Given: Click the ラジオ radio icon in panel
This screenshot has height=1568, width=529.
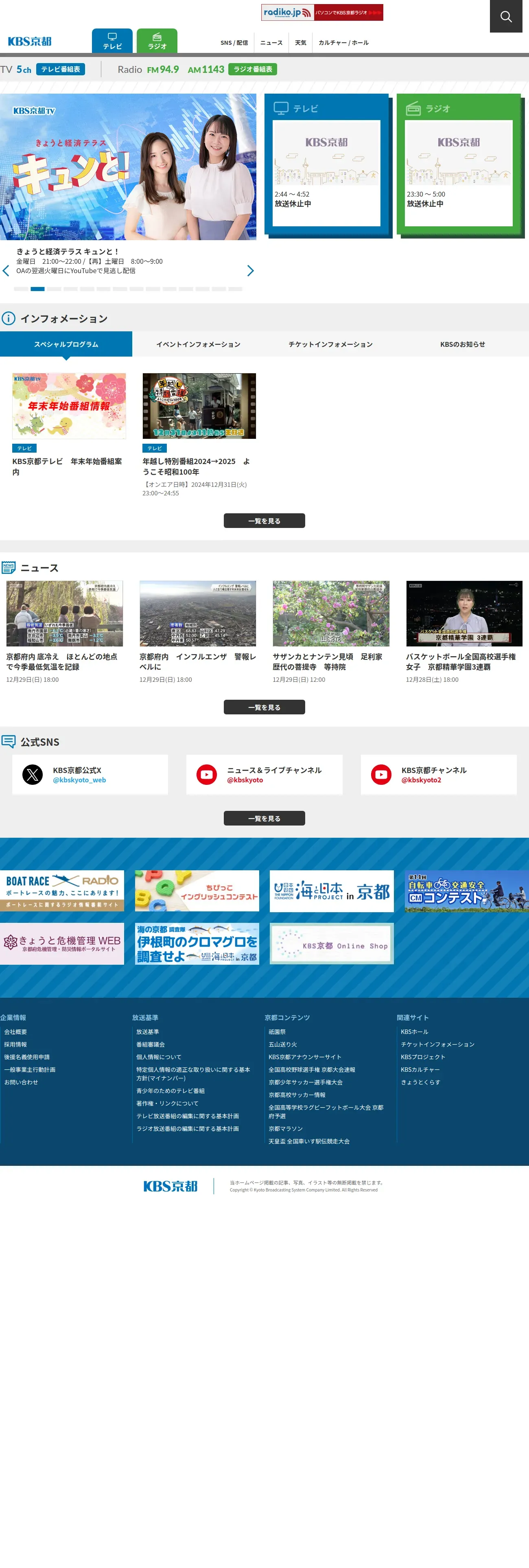Looking at the screenshot, I should (413, 108).
